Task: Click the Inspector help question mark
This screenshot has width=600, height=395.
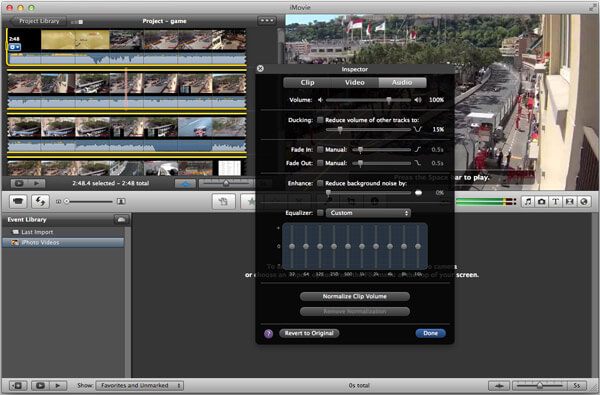Action: (x=269, y=333)
